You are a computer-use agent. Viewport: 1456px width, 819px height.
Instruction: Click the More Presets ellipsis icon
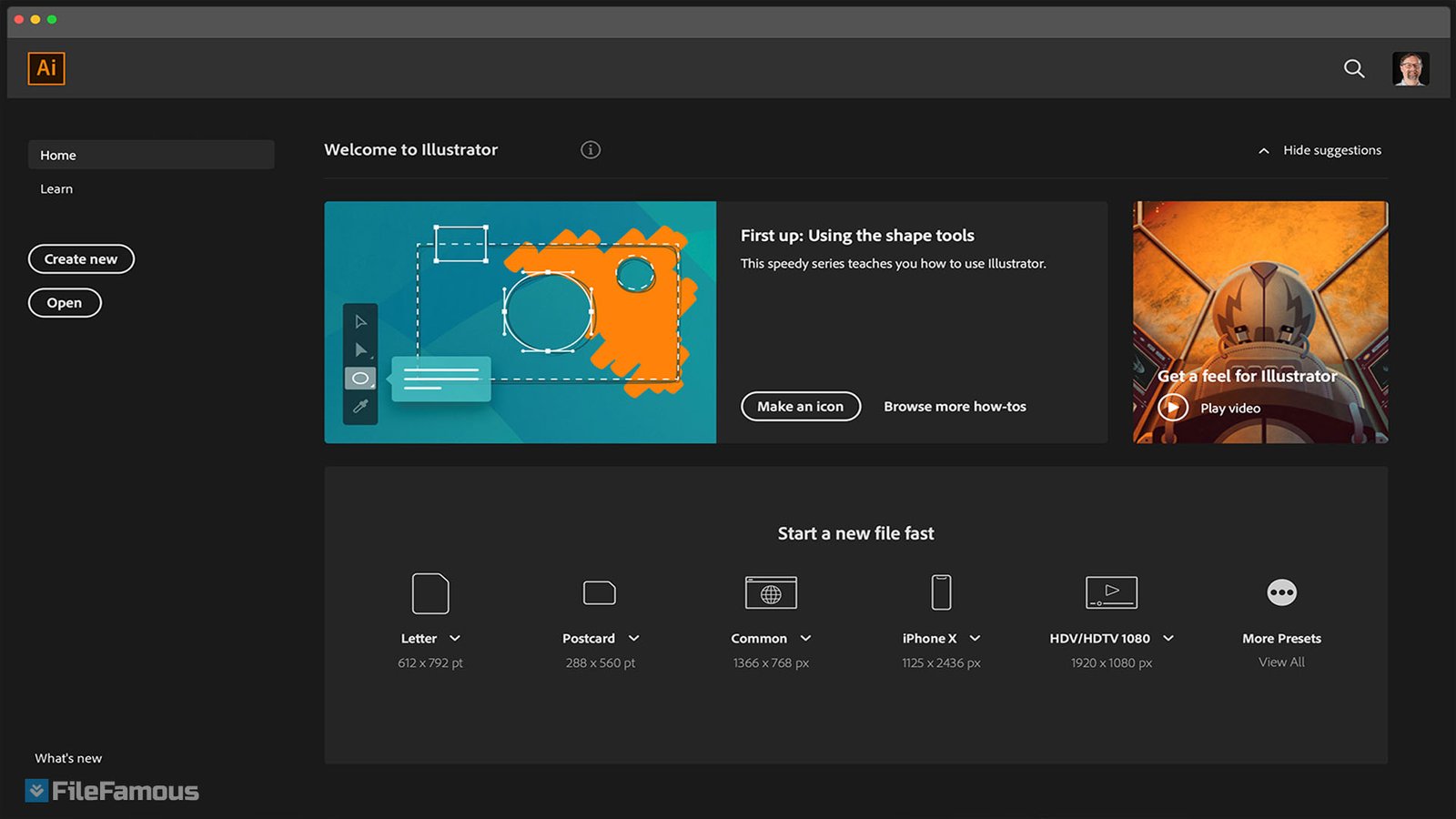point(1281,592)
